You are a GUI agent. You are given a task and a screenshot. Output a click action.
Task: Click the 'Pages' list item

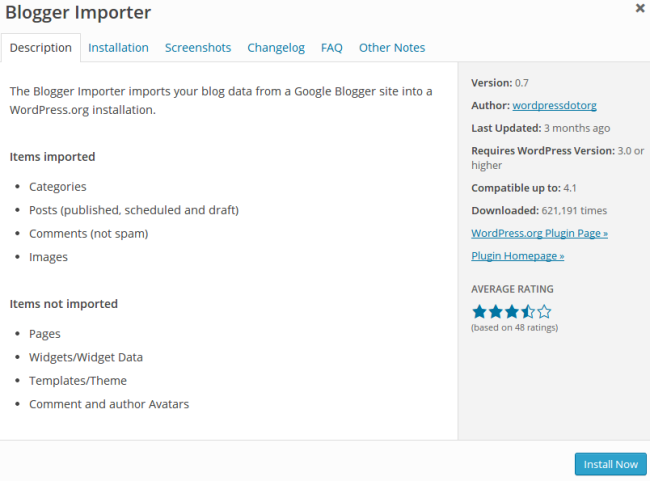(x=45, y=334)
